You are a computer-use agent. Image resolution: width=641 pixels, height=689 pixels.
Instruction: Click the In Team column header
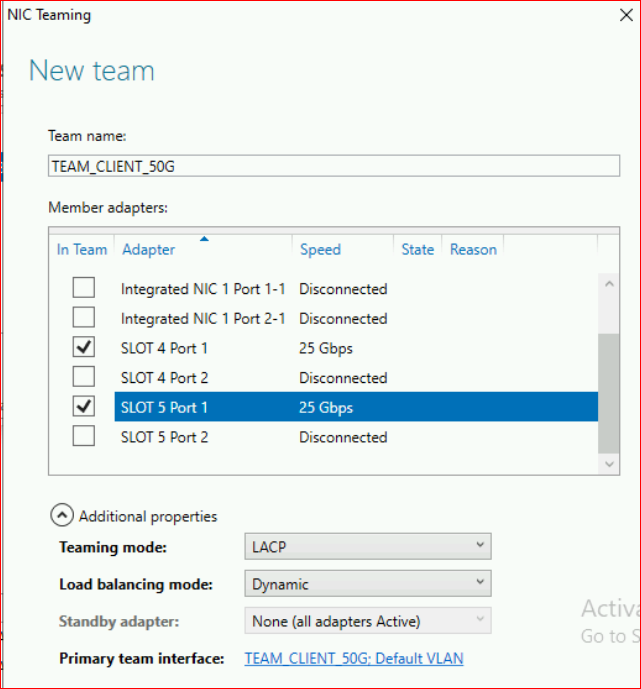click(x=82, y=249)
